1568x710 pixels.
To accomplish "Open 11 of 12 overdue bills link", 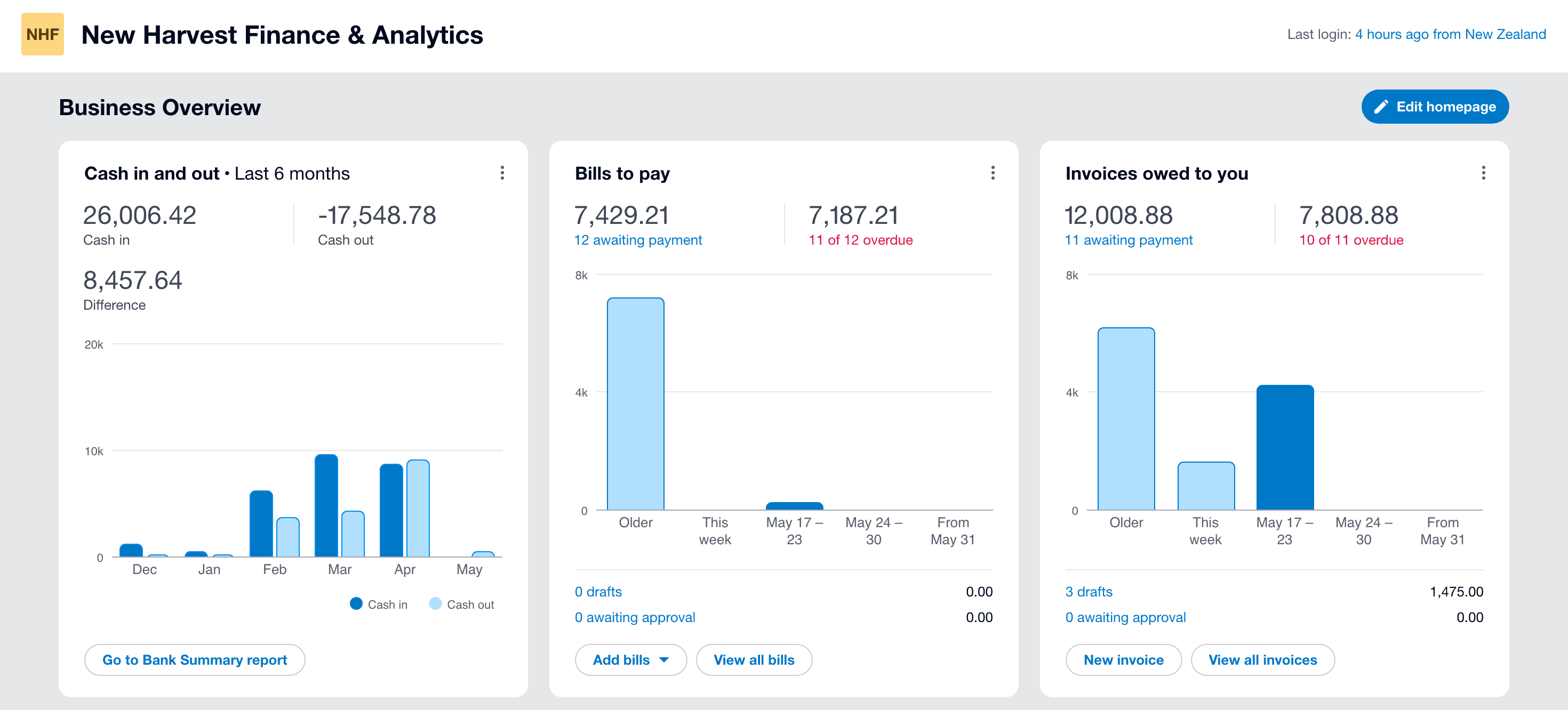I will 860,240.
